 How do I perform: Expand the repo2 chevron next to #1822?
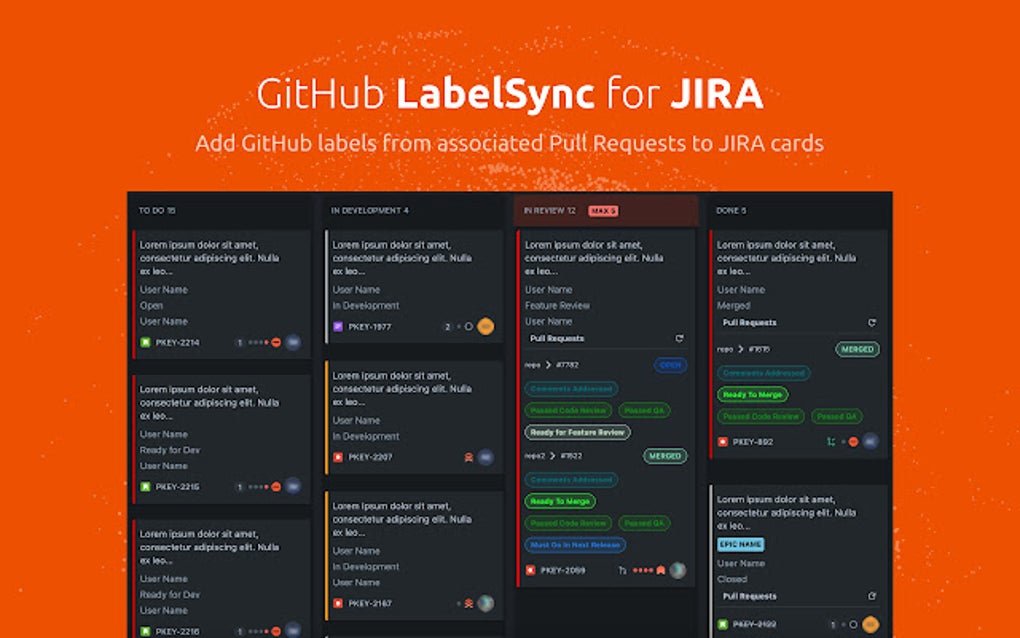pos(552,456)
